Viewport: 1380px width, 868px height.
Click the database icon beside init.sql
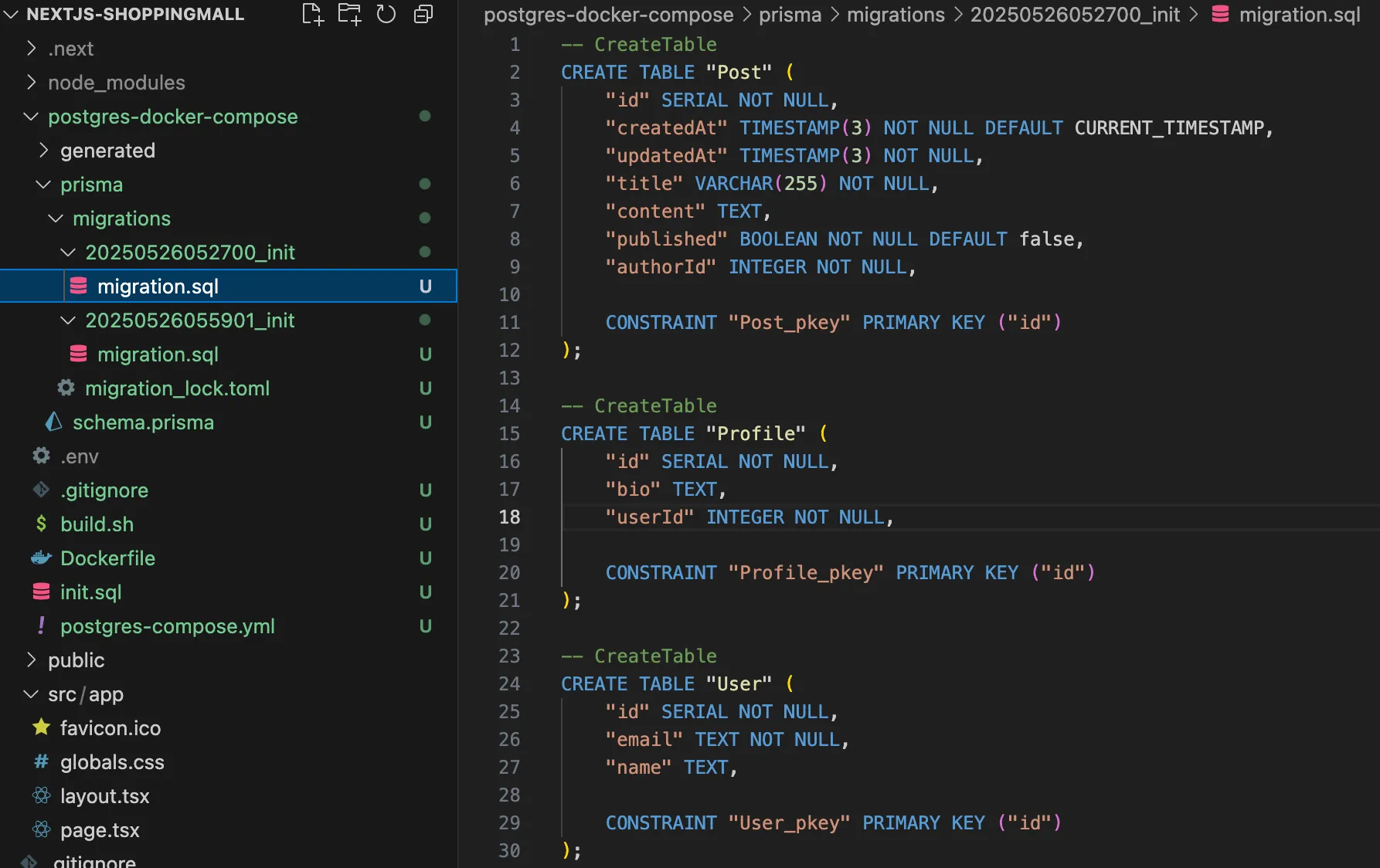41,592
